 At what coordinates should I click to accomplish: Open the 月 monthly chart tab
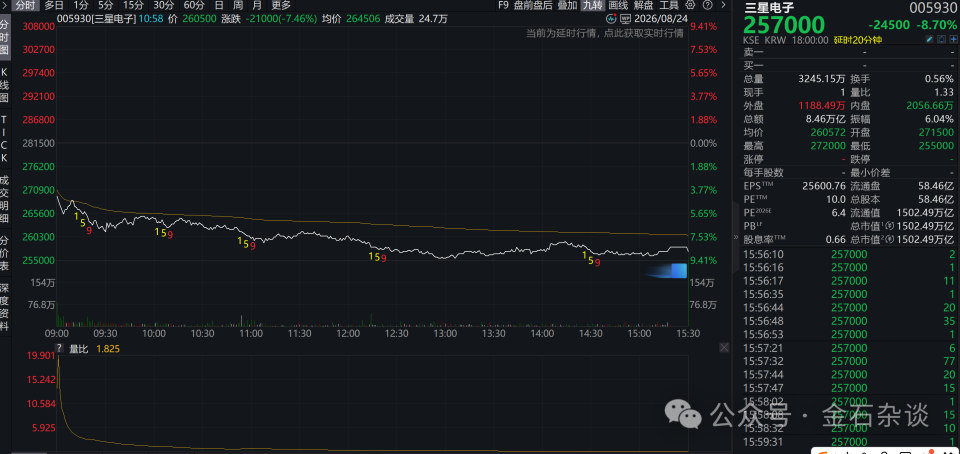[257, 6]
